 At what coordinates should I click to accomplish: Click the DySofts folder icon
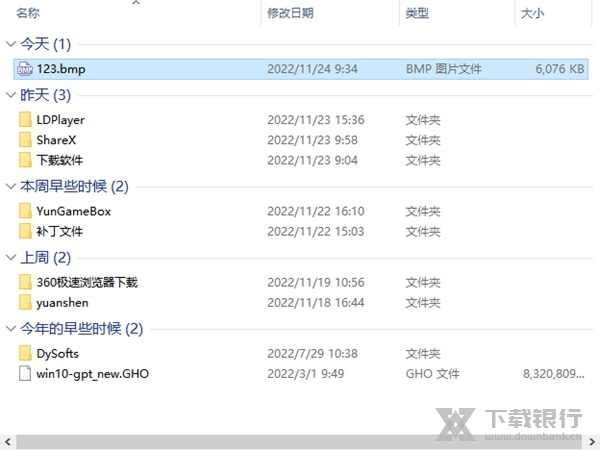point(25,354)
